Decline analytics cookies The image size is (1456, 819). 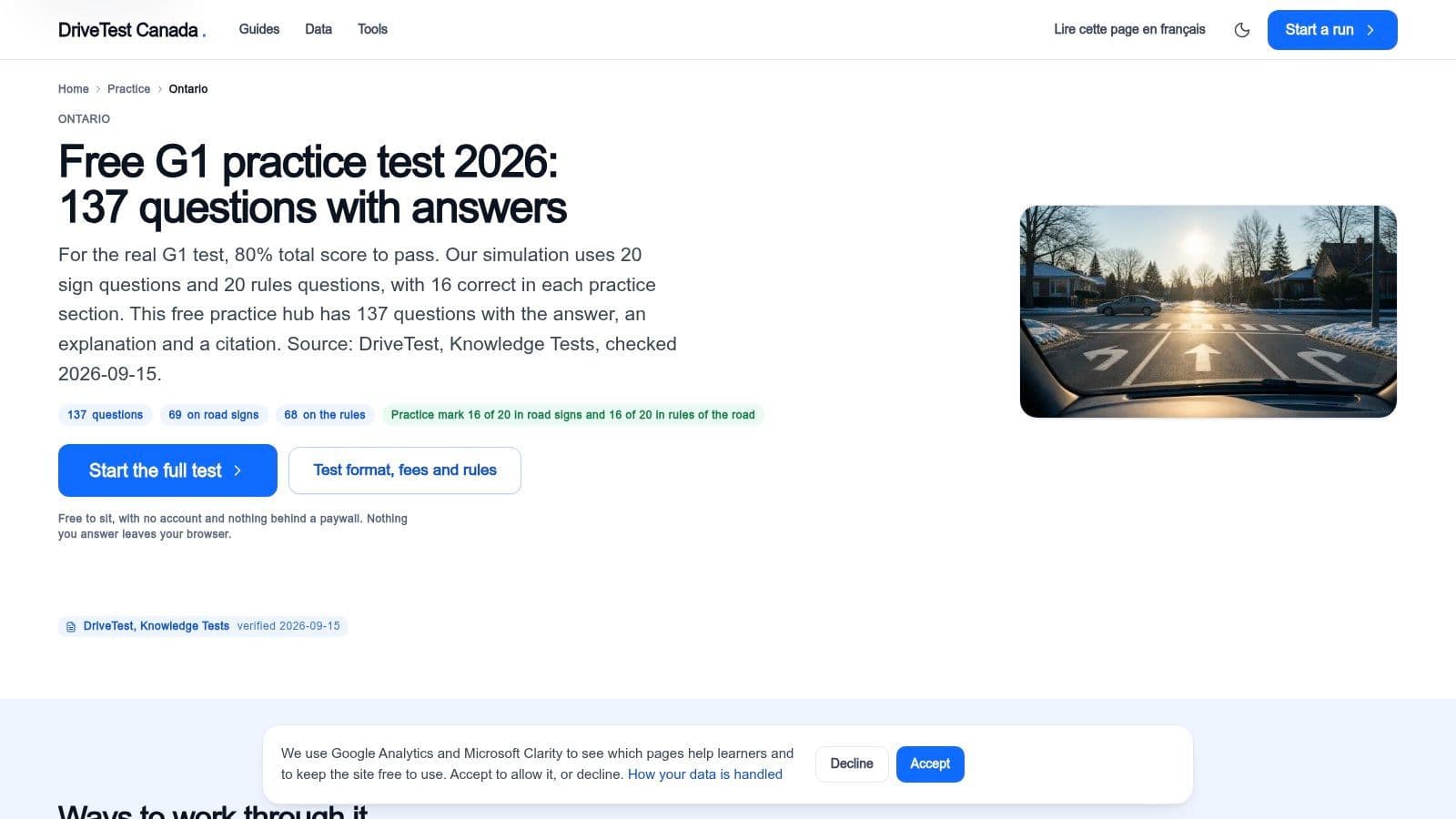point(852,764)
